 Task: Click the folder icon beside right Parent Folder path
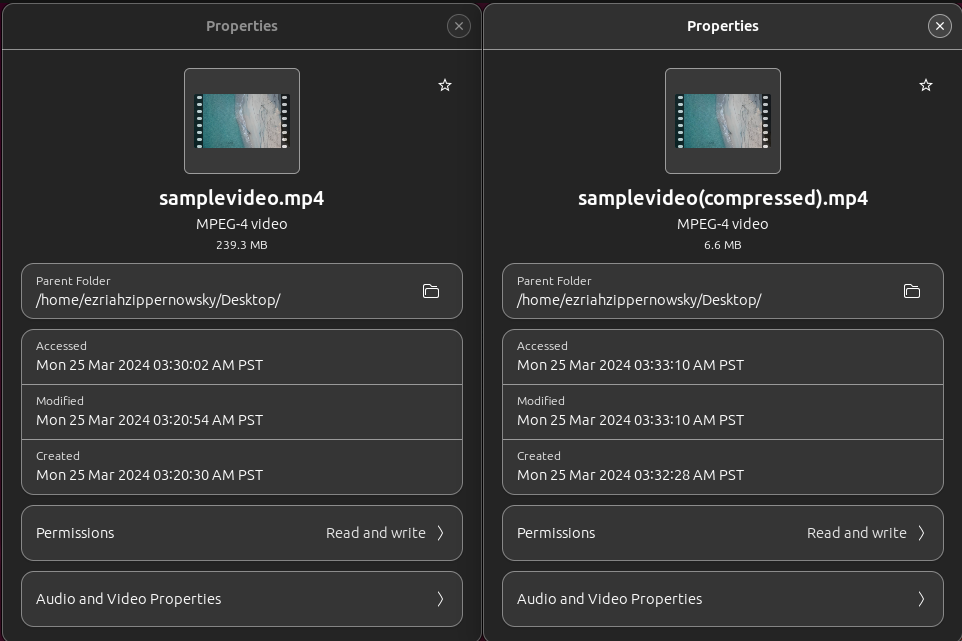pos(911,291)
